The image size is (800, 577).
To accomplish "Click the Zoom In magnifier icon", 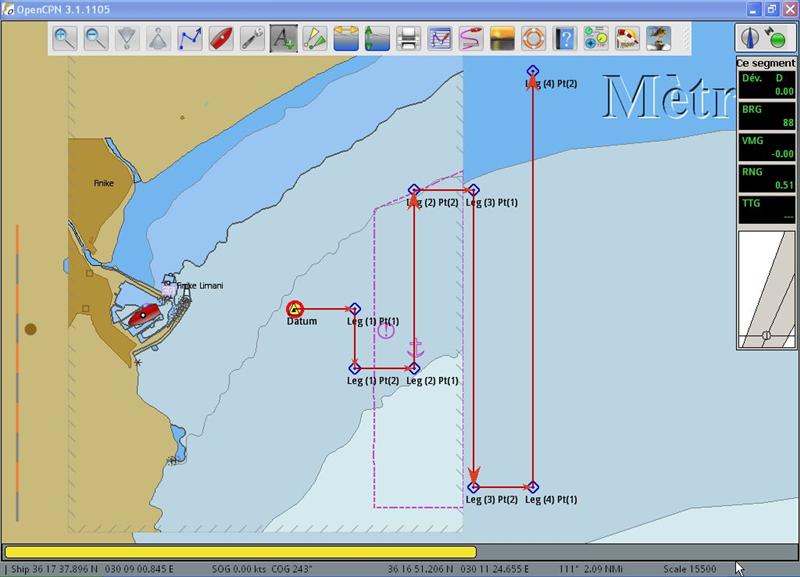I will tap(65, 39).
